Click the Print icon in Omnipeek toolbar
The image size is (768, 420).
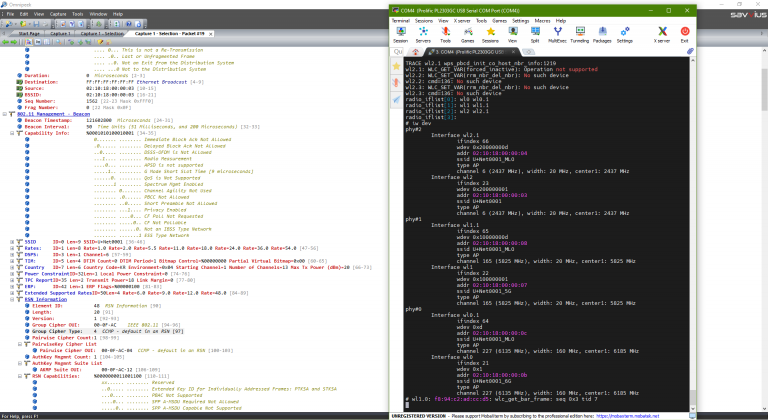[45, 24]
